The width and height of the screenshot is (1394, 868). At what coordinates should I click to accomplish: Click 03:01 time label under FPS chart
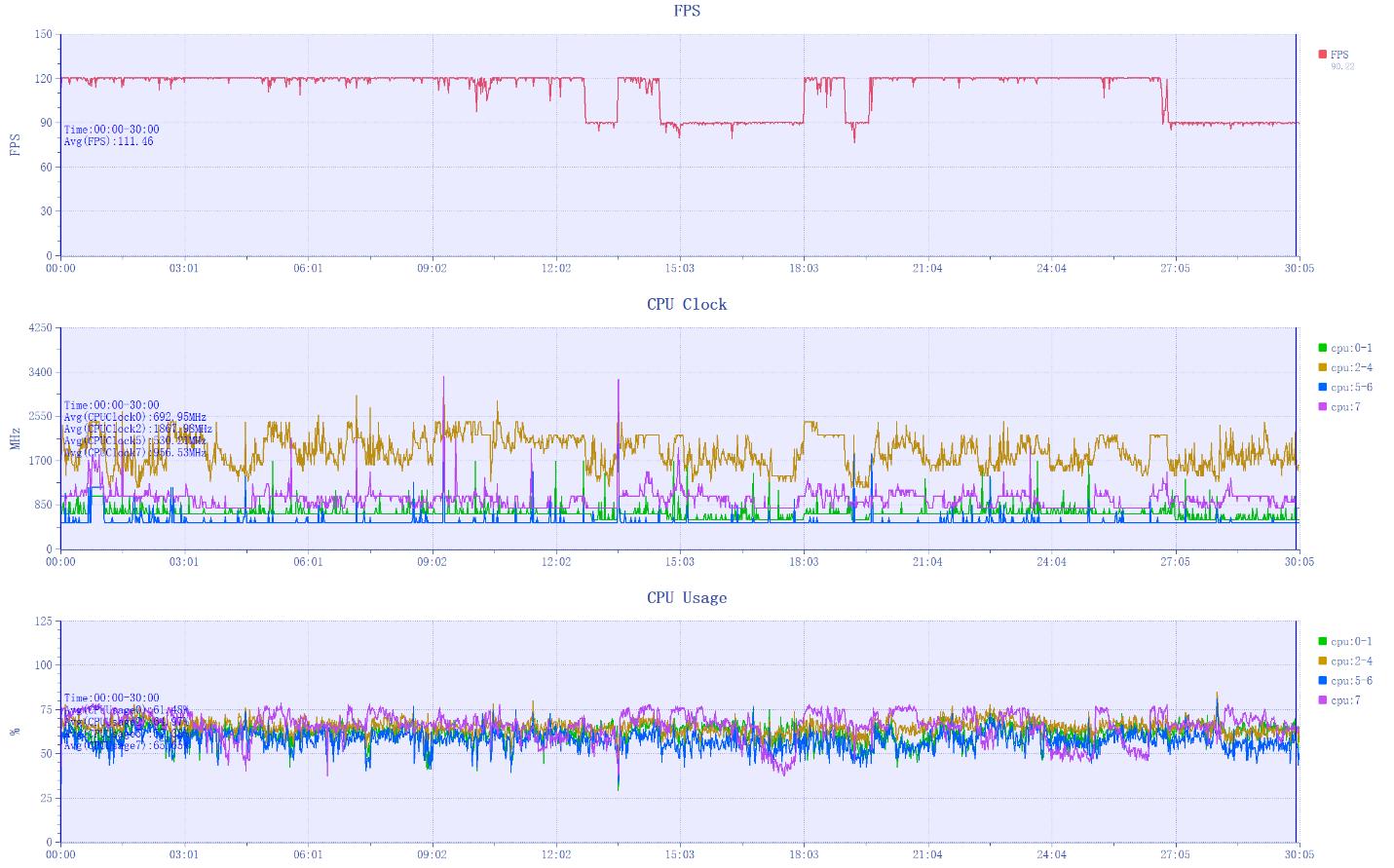click(184, 268)
